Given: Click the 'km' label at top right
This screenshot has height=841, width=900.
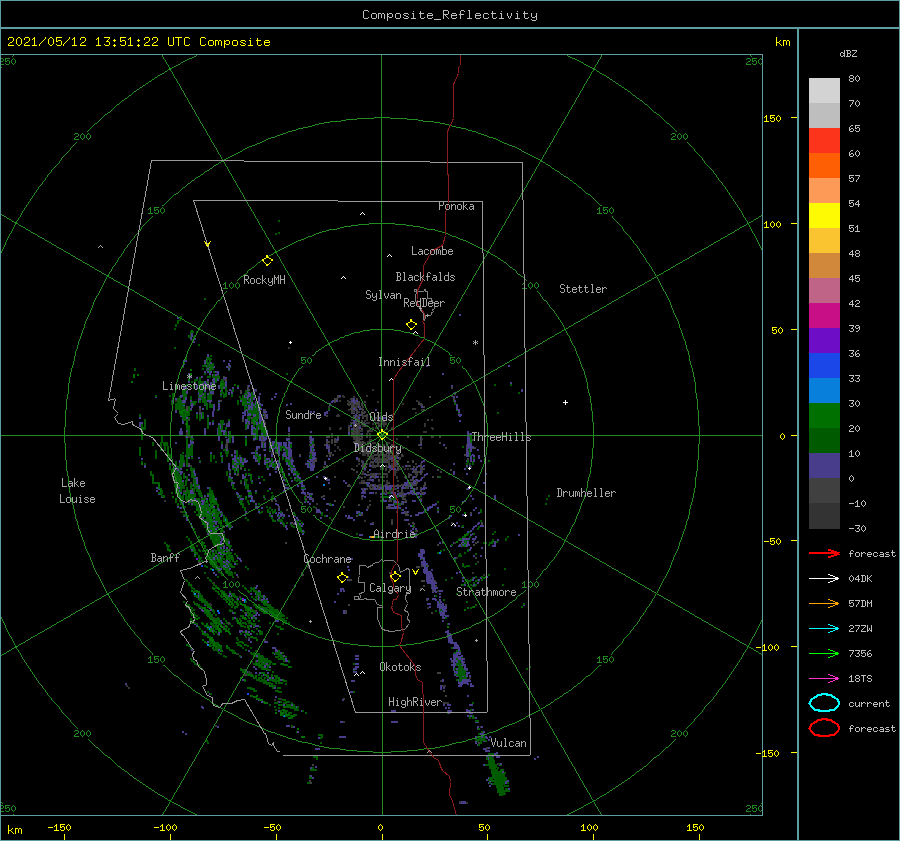Looking at the screenshot, I should click(782, 42).
